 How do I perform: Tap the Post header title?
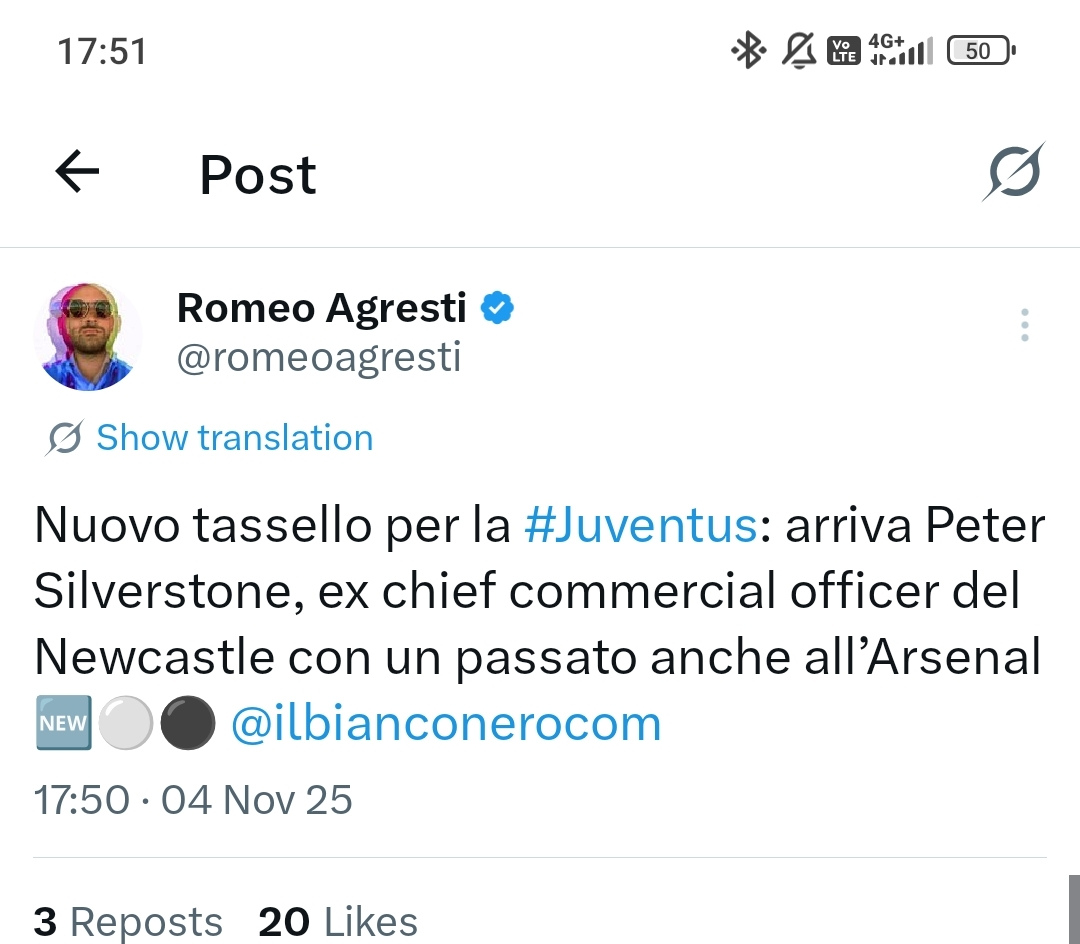pyautogui.click(x=258, y=175)
